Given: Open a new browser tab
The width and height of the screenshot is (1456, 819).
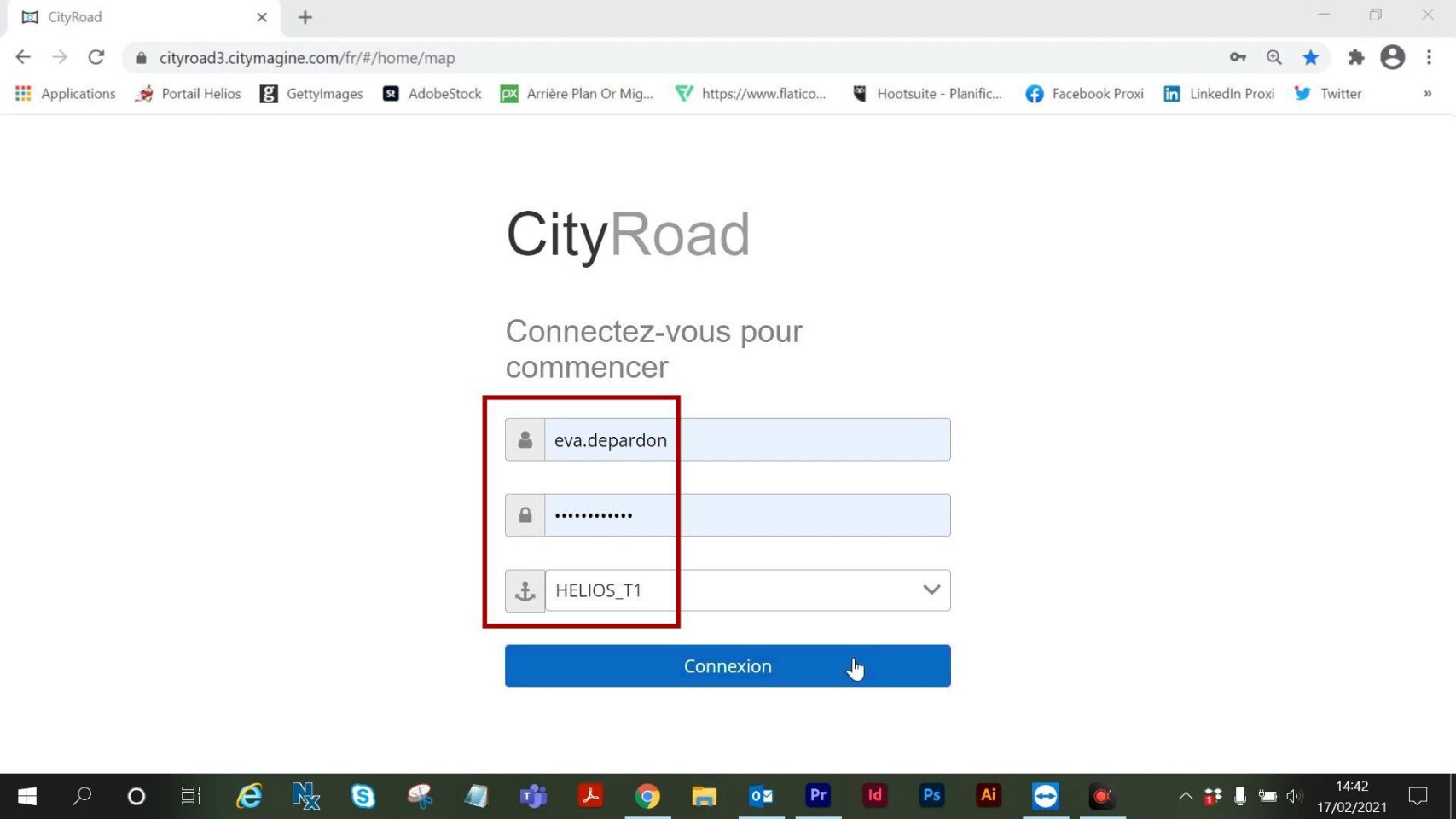Looking at the screenshot, I should (305, 17).
